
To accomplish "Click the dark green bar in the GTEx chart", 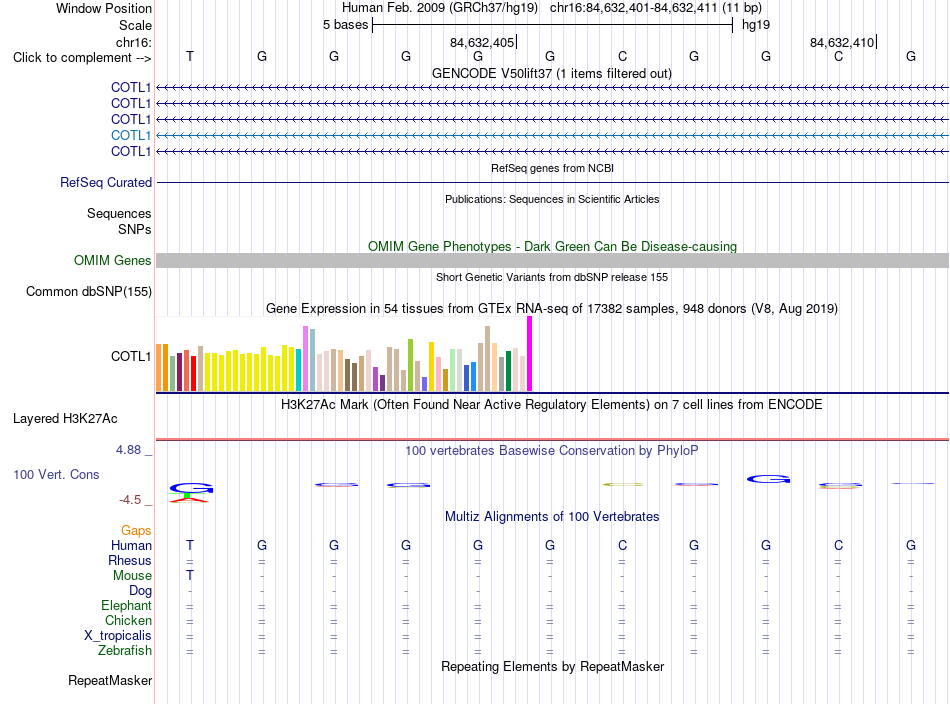I will 508,371.
